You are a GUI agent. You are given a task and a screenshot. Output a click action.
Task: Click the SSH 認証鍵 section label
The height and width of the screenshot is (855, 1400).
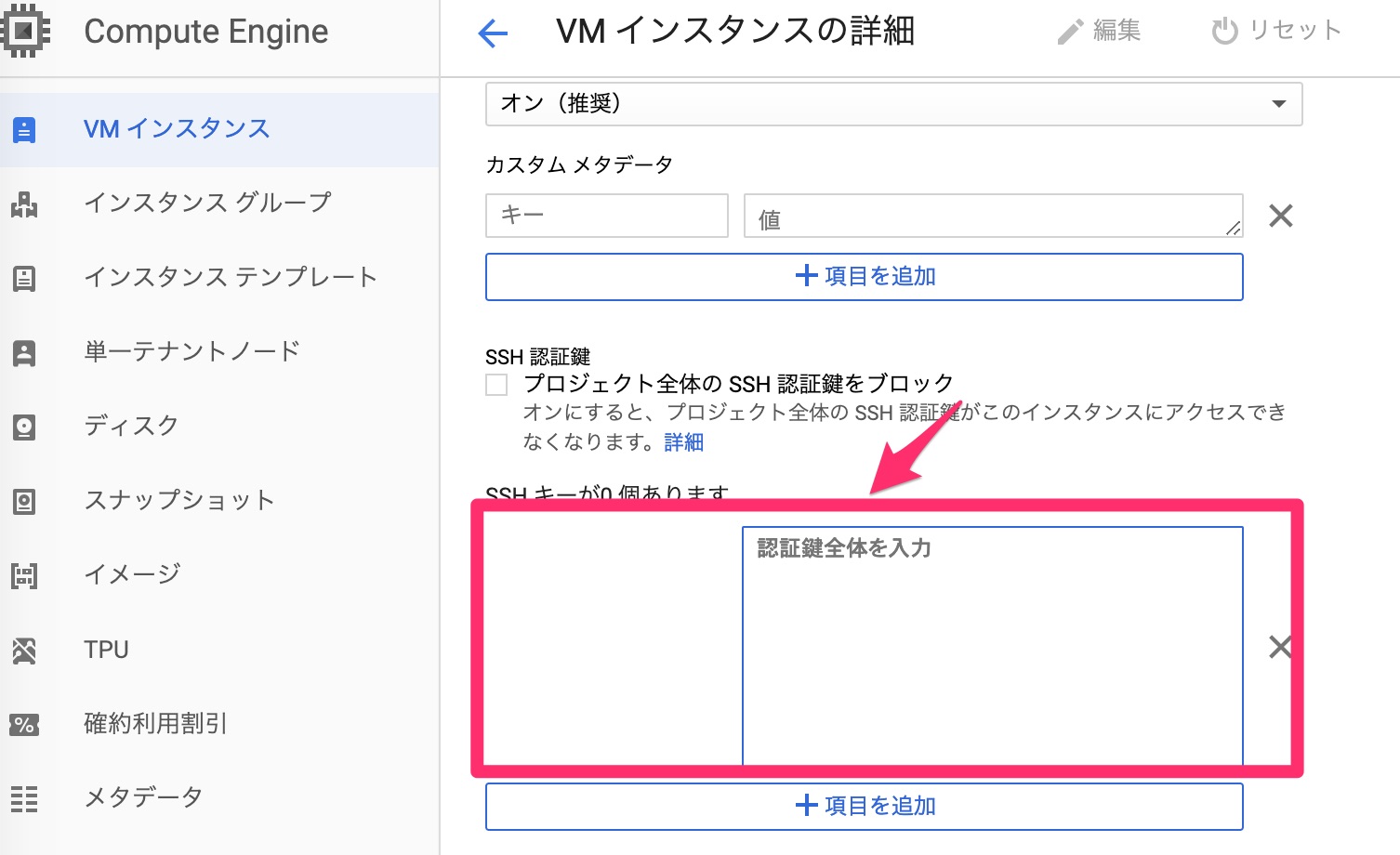tap(538, 357)
